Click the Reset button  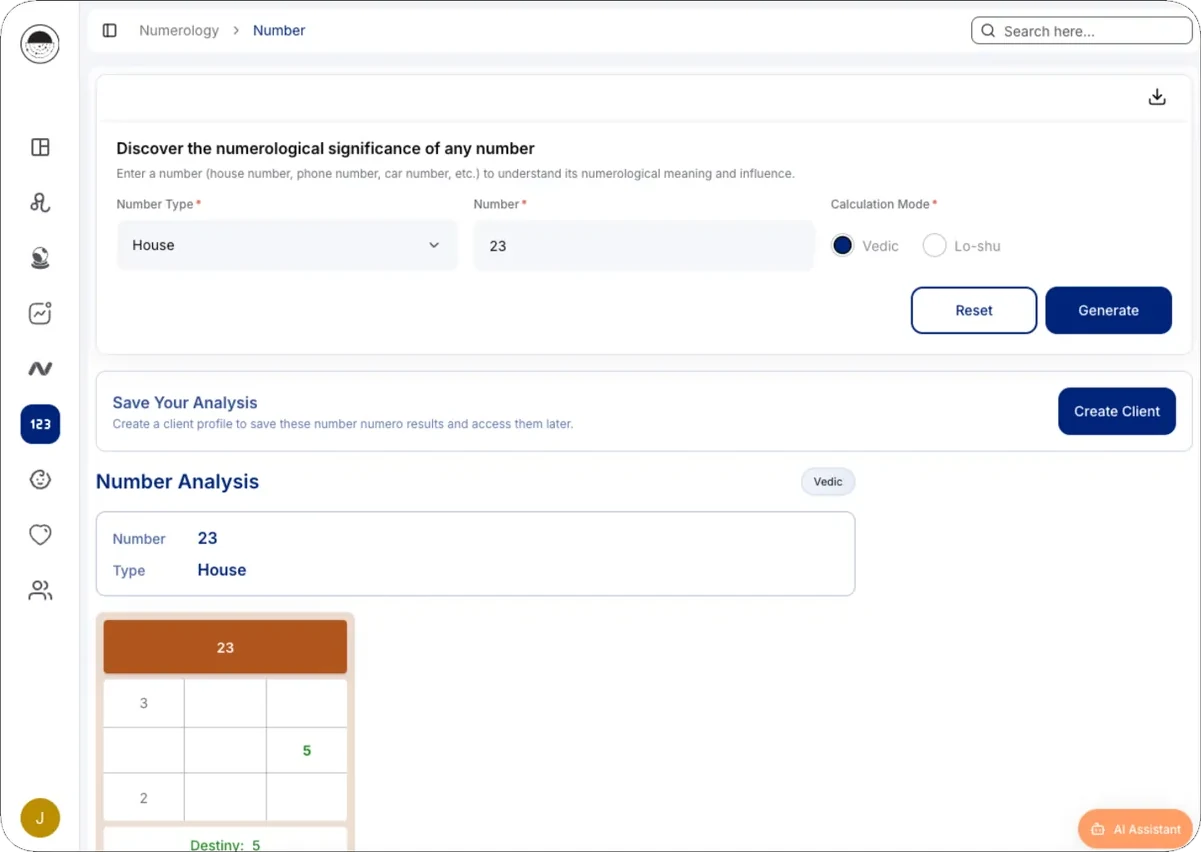[x=974, y=311]
